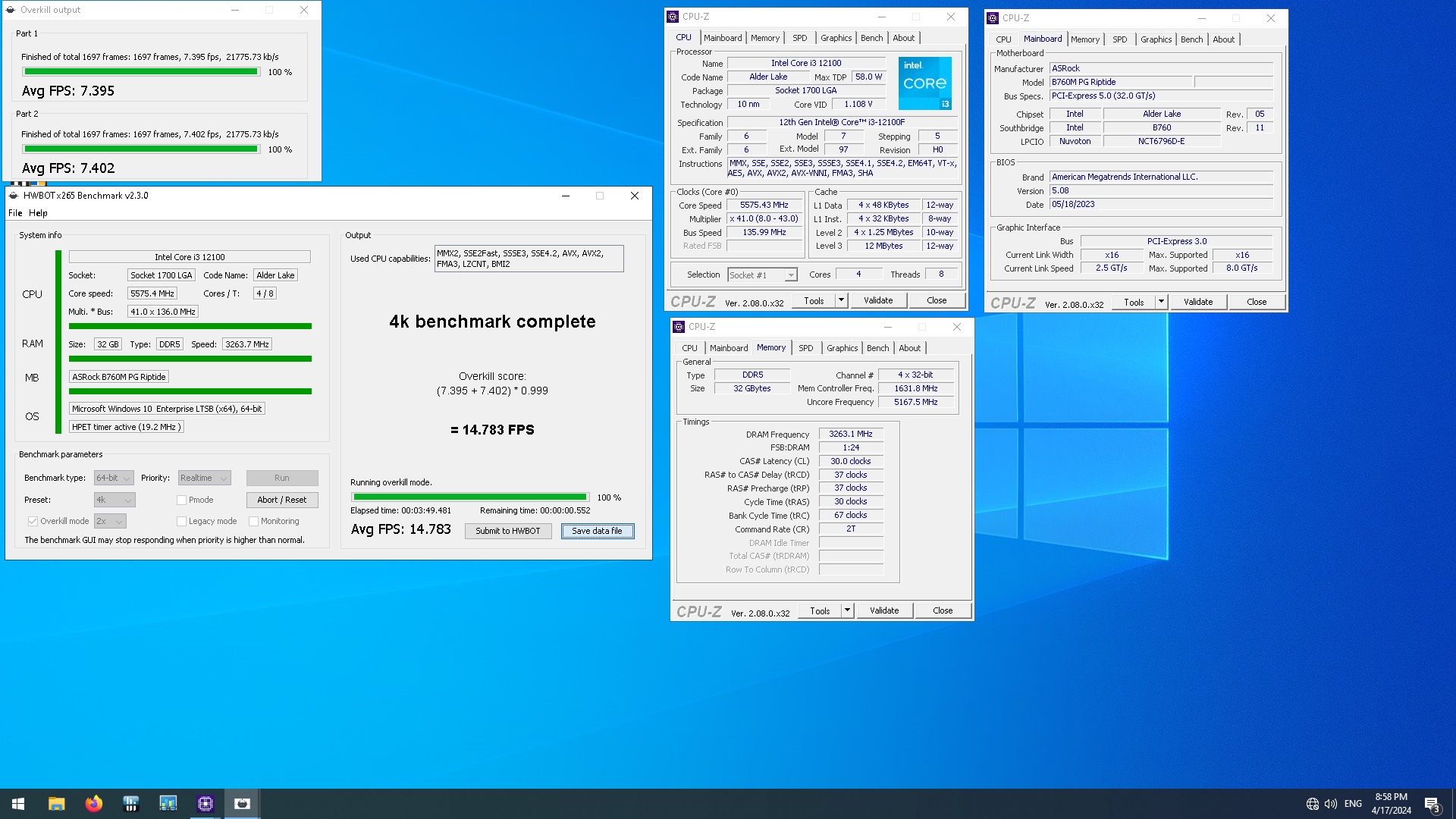1456x819 pixels.
Task: Click the Uncore Frequency 5167.5 MHz value
Action: coord(916,402)
